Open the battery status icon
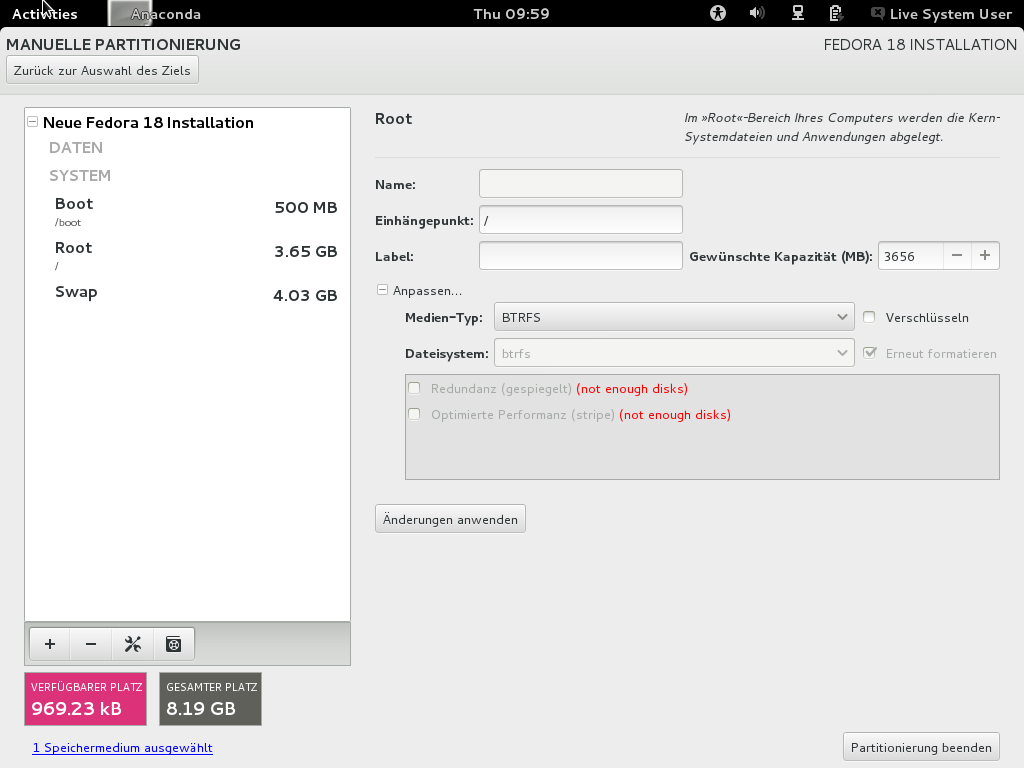Screen dimensions: 1024x768 [836, 13]
